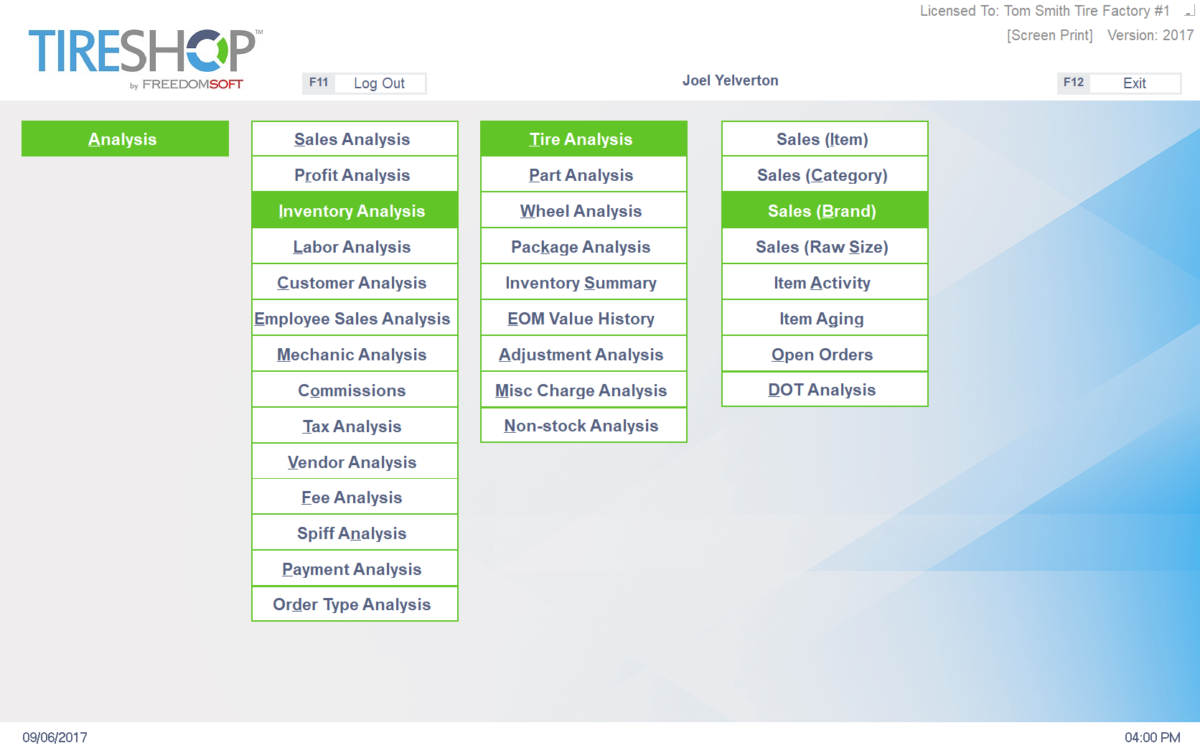Click the small corner icon beside license text
Viewport: 1200px width, 748px height.
pyautogui.click(x=1188, y=12)
